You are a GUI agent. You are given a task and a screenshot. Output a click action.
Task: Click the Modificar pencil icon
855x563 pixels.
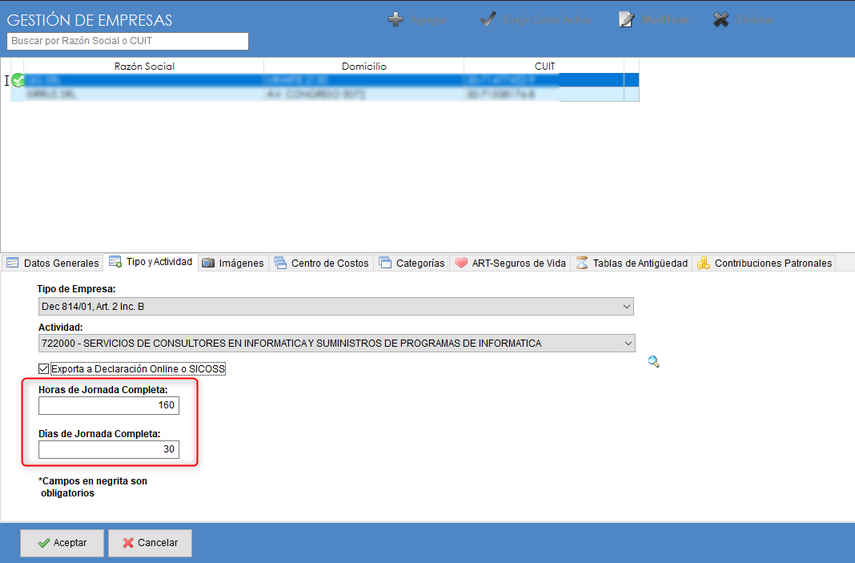(x=627, y=20)
